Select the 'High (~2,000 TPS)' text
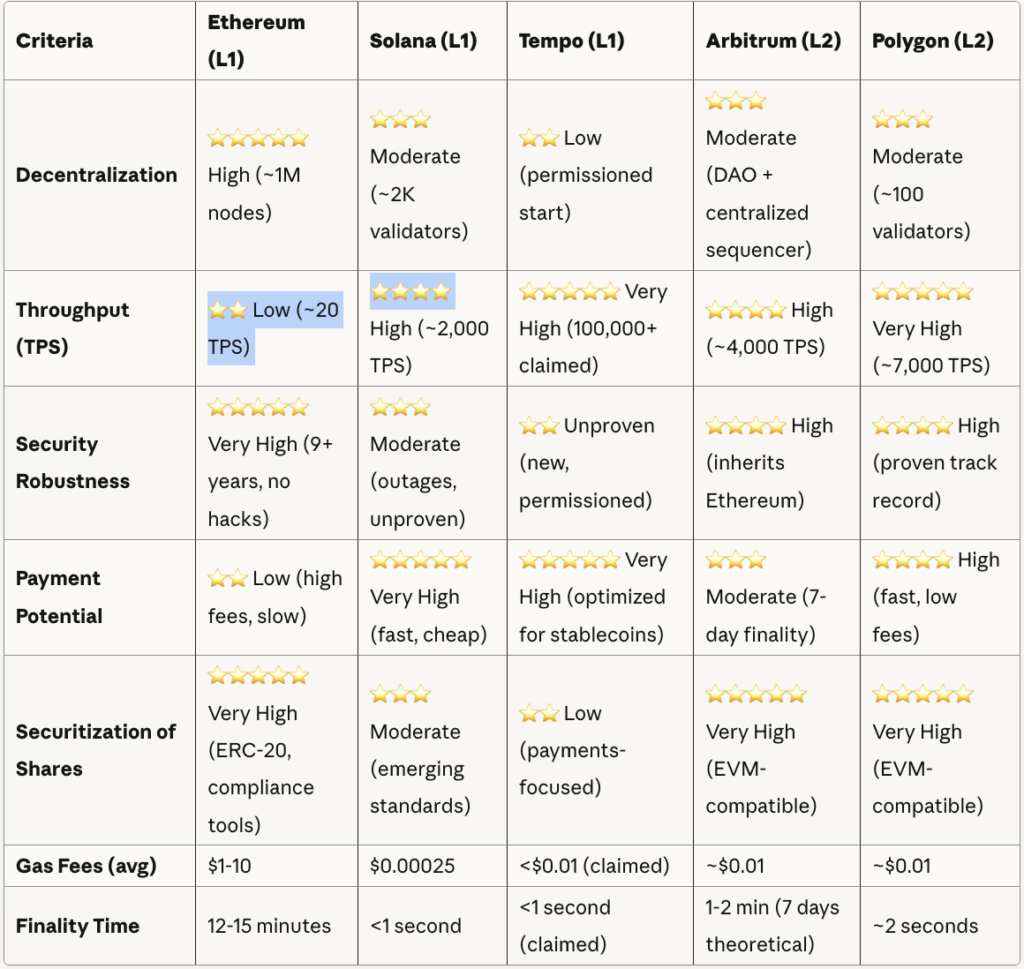The height and width of the screenshot is (969, 1024). [x=429, y=347]
